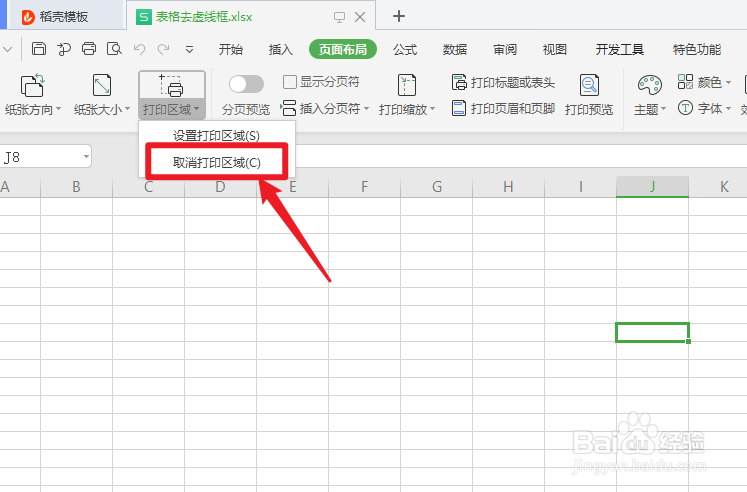The image size is (747, 492).
Task: Select column G header
Action: (x=436, y=187)
